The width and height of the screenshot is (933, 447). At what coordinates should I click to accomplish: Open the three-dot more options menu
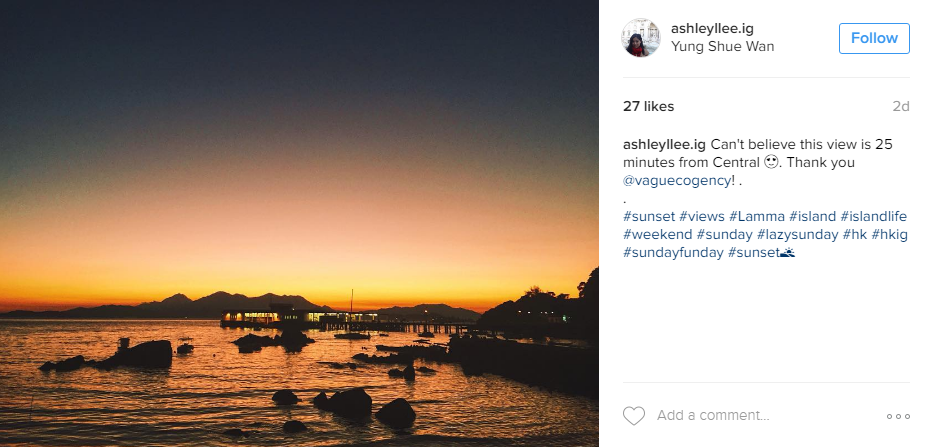898,416
